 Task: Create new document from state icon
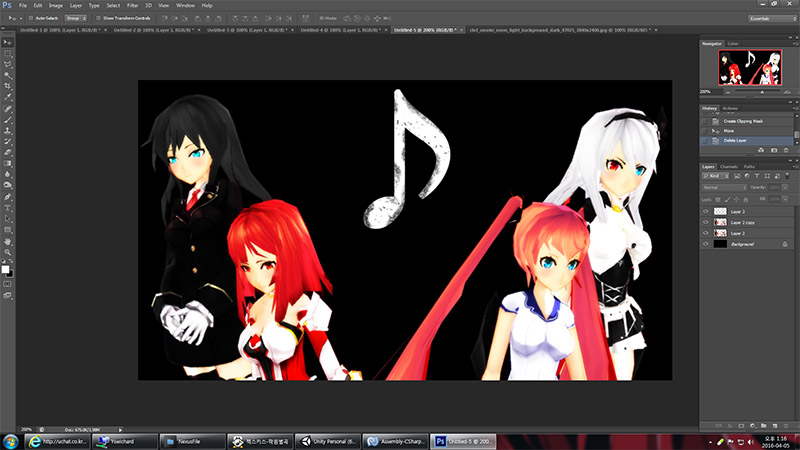click(x=761, y=150)
